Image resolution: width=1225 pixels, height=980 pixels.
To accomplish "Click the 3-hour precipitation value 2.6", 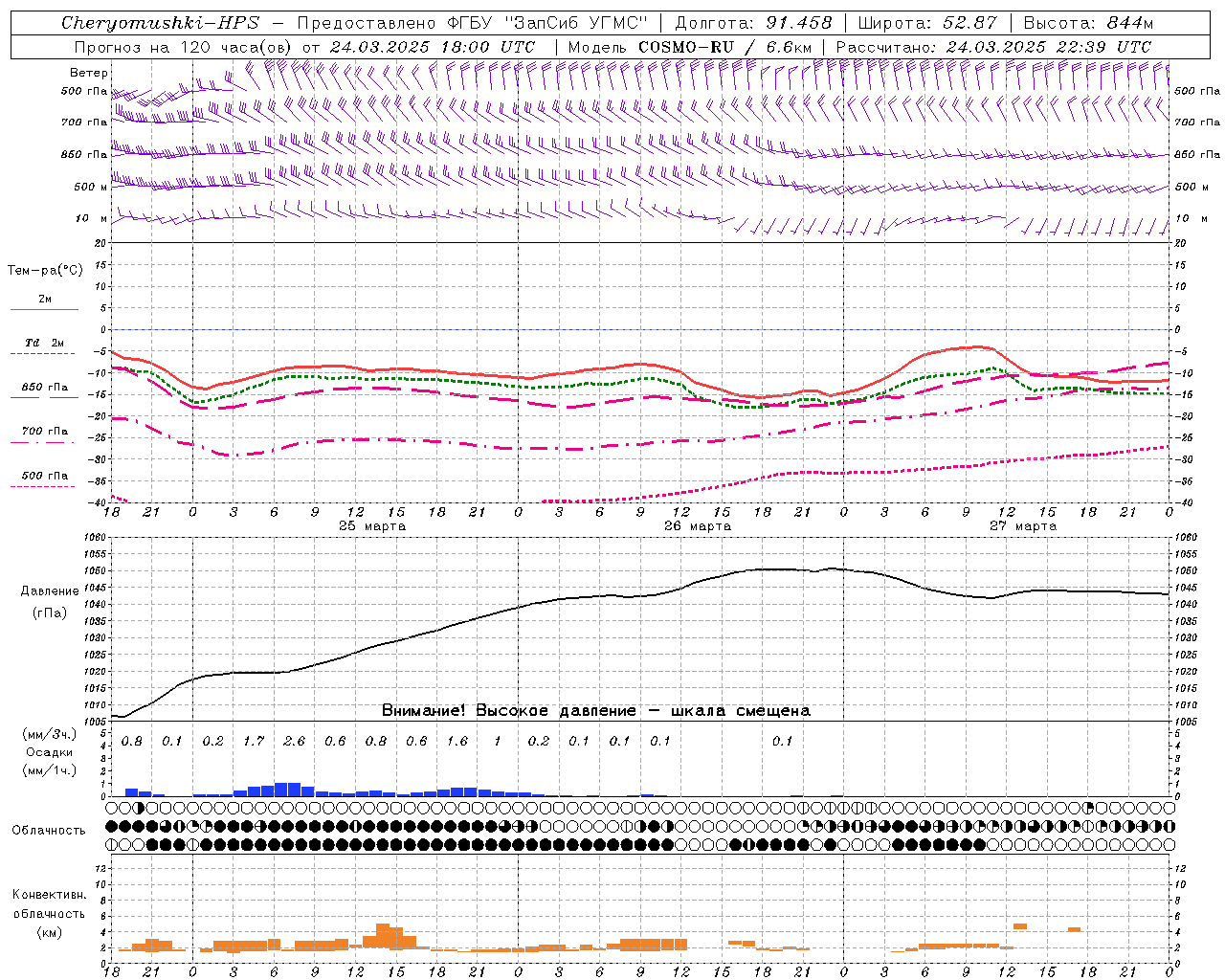I will click(x=294, y=742).
